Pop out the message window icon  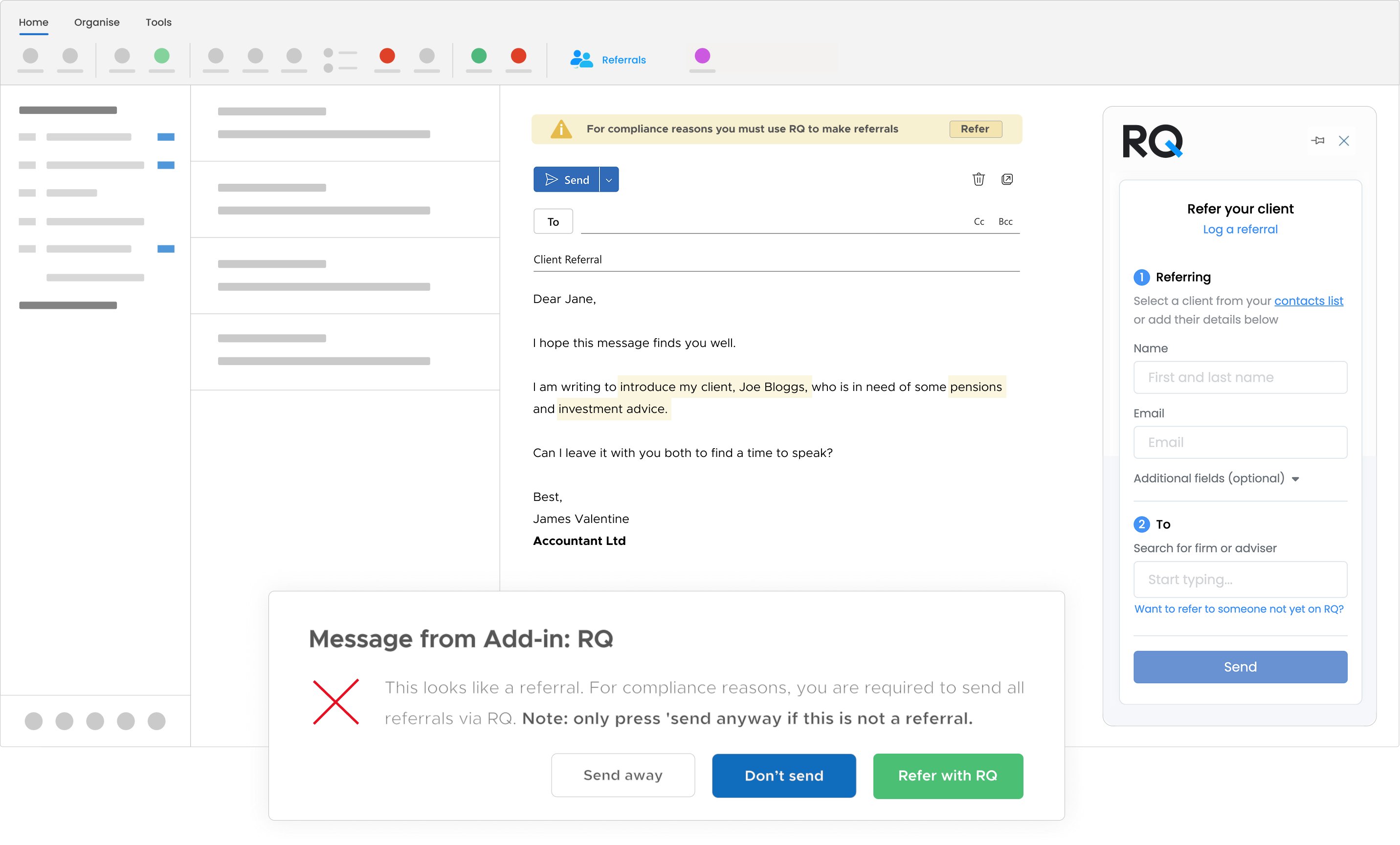[1007, 179]
